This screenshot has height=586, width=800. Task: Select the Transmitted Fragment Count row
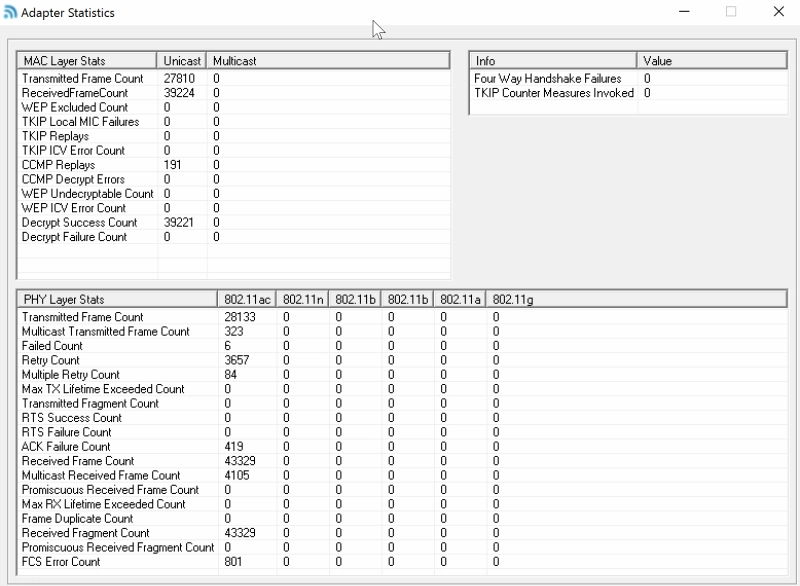click(x=402, y=403)
